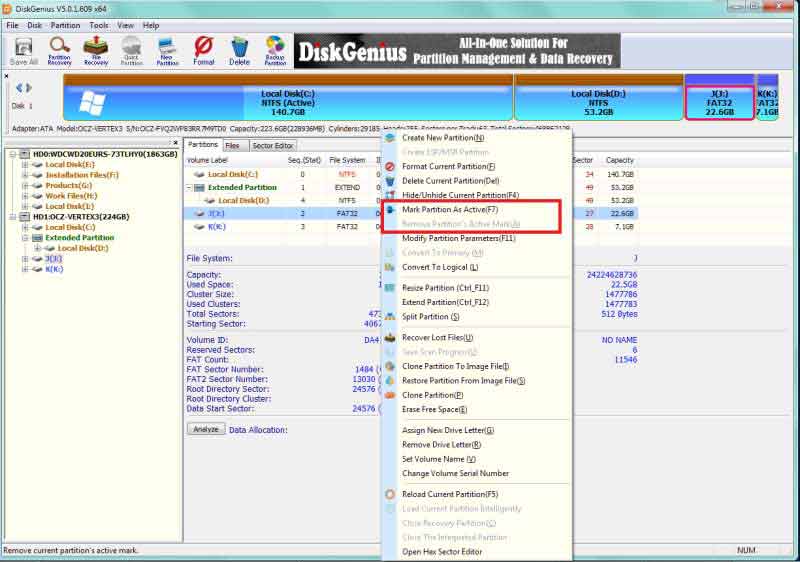
Task: Click the Analyze button
Action: 206,429
